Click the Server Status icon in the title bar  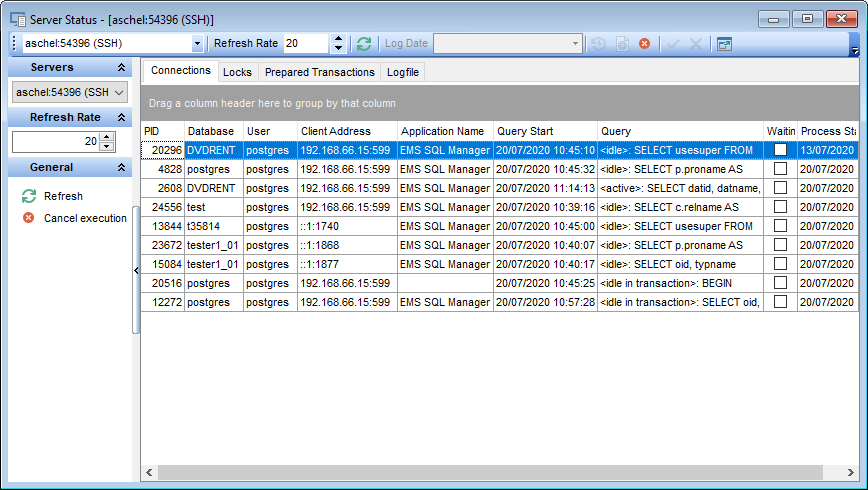pyautogui.click(x=18, y=19)
